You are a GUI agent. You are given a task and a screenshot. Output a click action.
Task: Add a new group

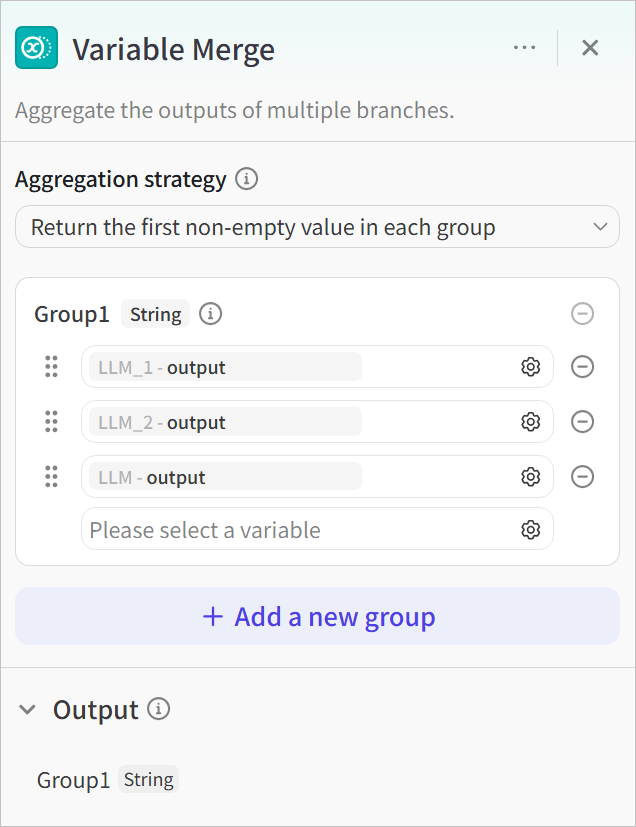click(317, 616)
